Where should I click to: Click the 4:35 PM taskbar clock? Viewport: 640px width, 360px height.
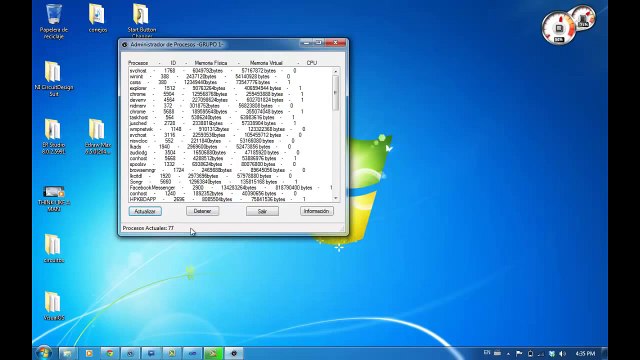pyautogui.click(x=585, y=353)
